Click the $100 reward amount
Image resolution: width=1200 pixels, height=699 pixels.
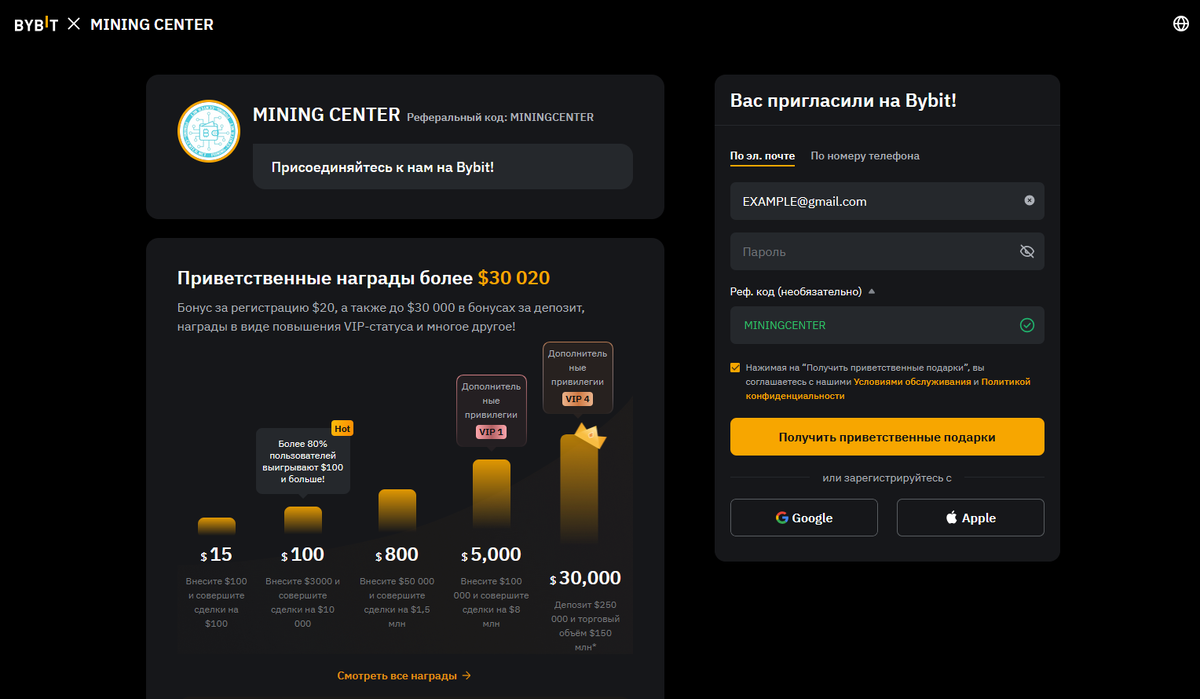coord(302,555)
